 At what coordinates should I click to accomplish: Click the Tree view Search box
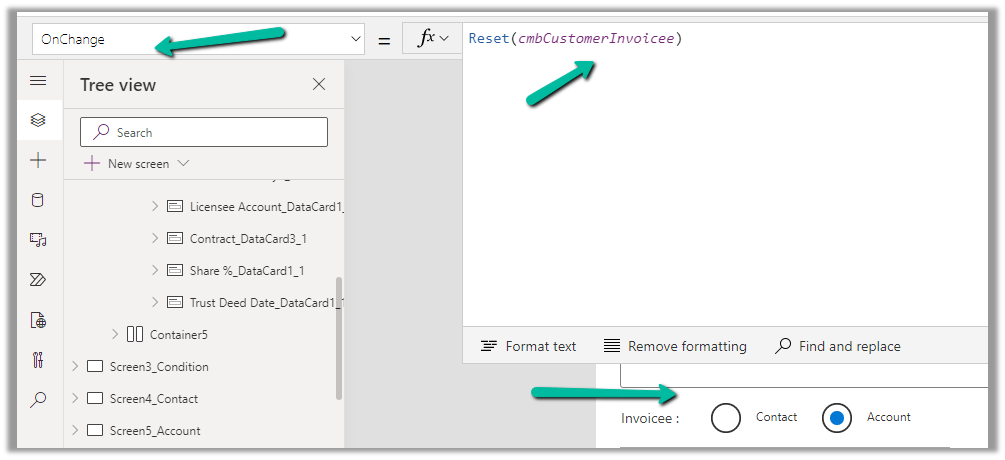coord(204,132)
